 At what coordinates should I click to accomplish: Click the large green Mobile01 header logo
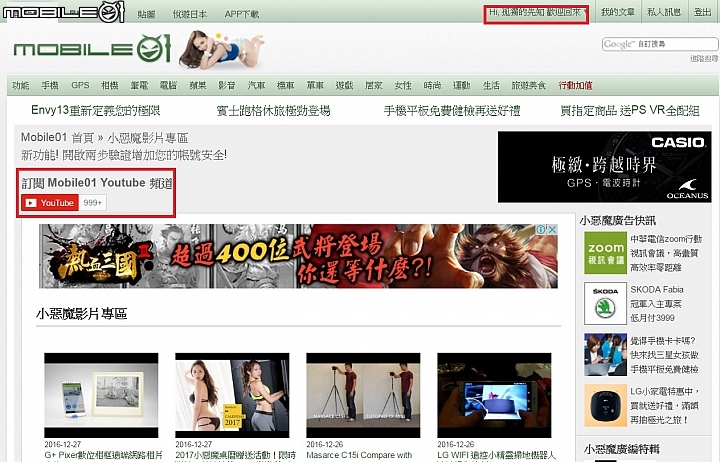click(x=92, y=48)
